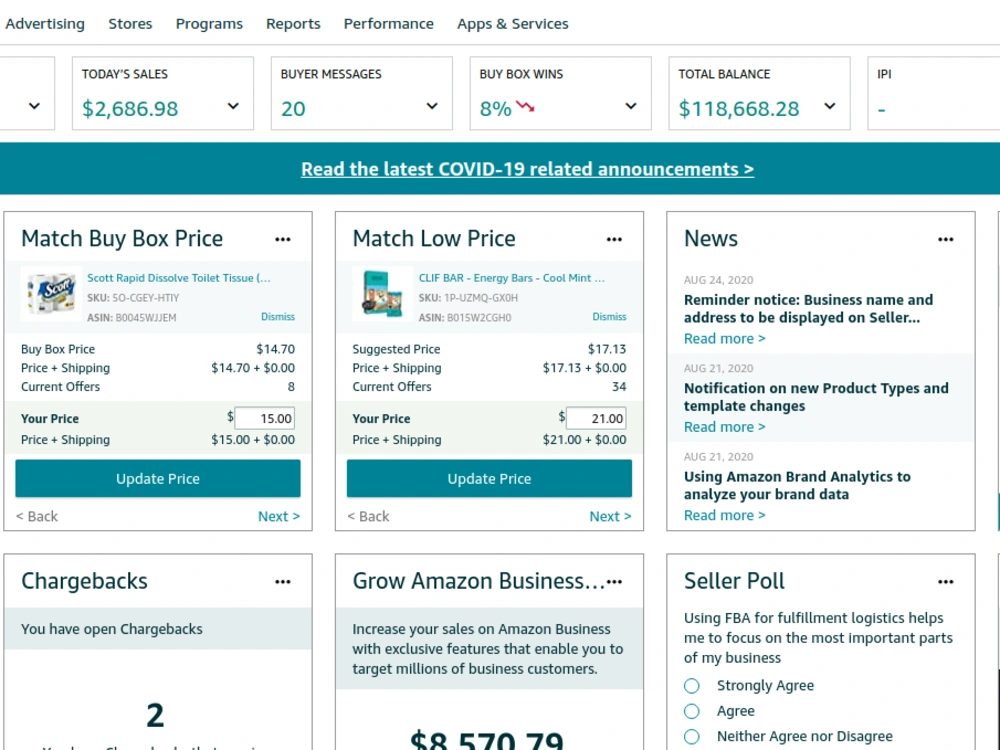
Task: Open News widget options menu
Action: tap(946, 240)
